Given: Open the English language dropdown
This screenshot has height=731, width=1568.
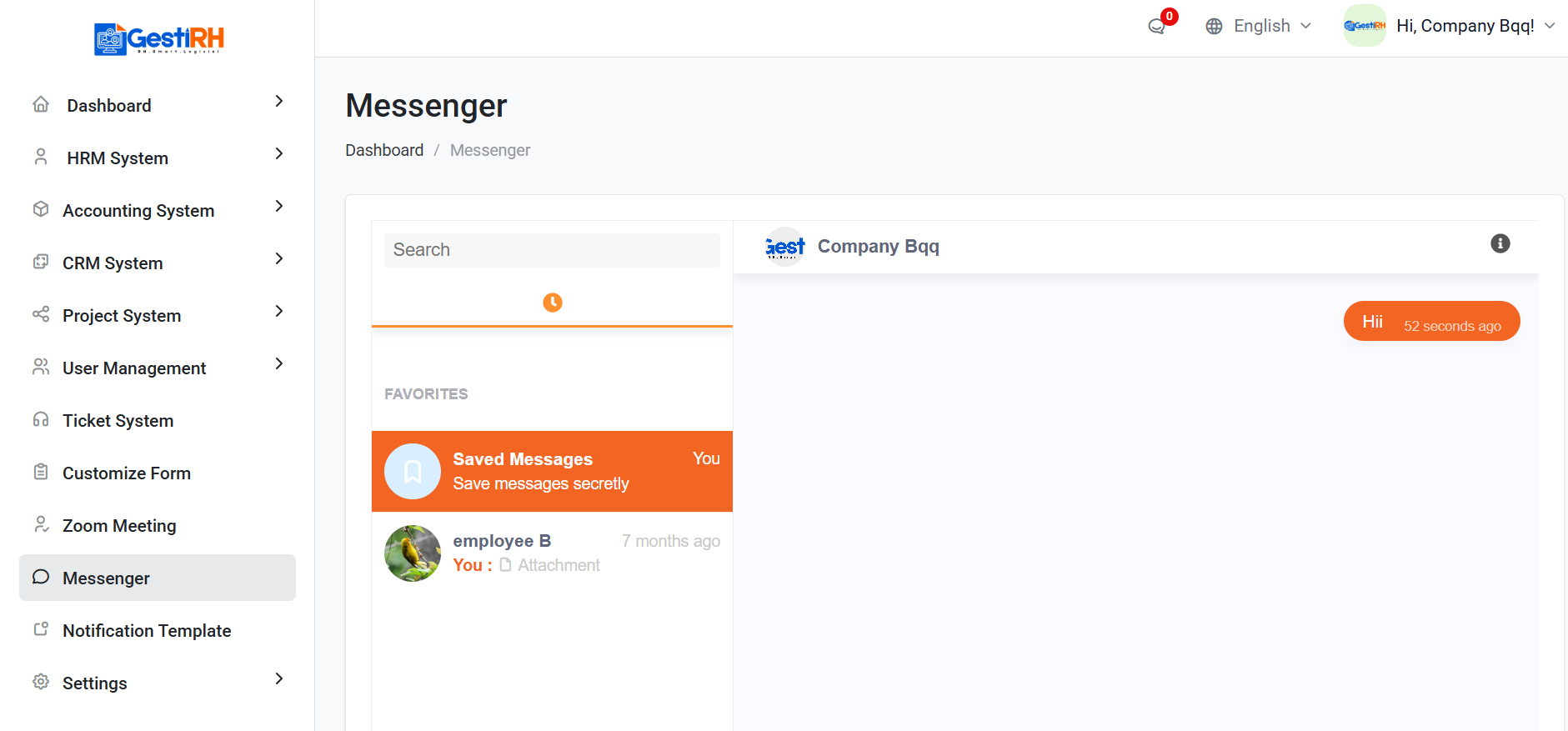Looking at the screenshot, I should (1259, 27).
